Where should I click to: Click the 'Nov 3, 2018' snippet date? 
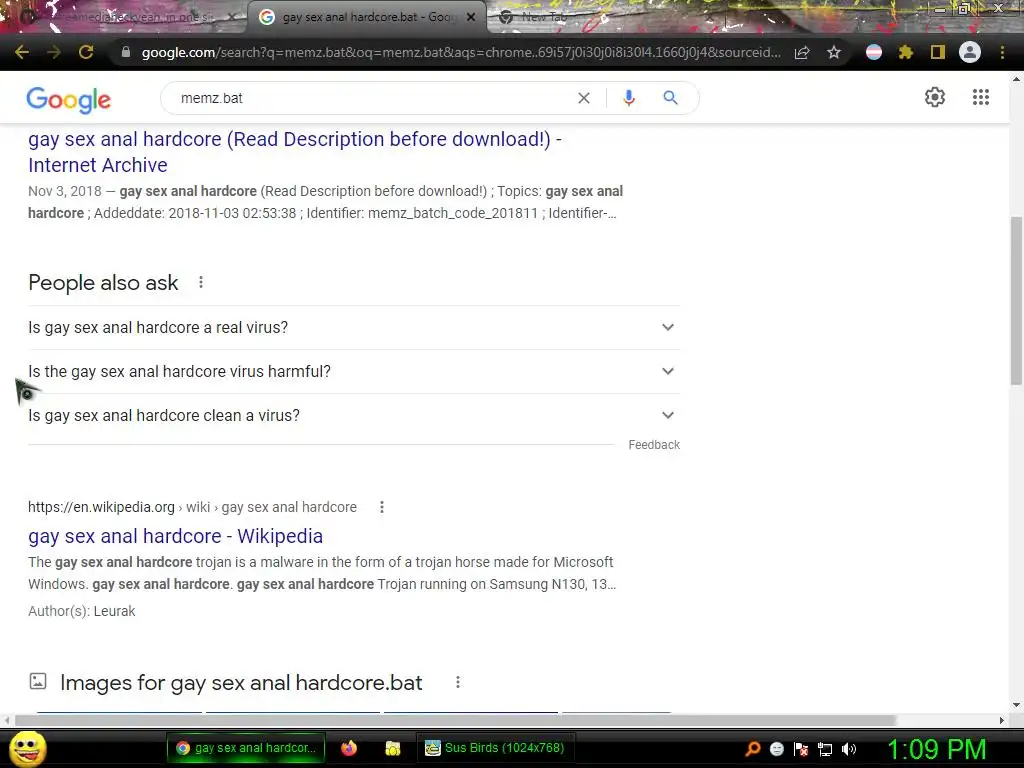pyautogui.click(x=65, y=191)
